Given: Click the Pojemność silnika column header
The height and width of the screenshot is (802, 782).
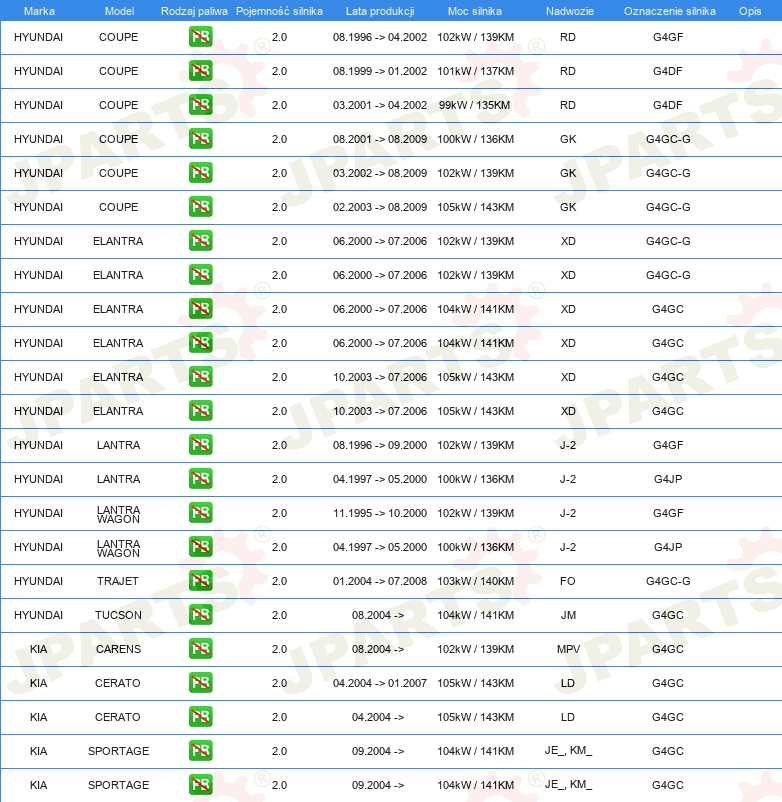Looking at the screenshot, I should click(279, 11).
